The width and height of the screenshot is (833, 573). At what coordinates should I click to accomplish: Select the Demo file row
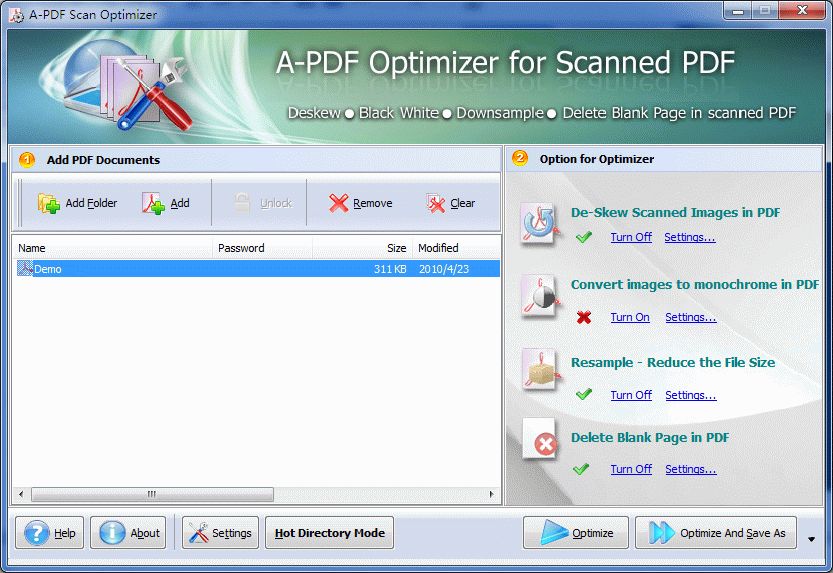click(256, 269)
